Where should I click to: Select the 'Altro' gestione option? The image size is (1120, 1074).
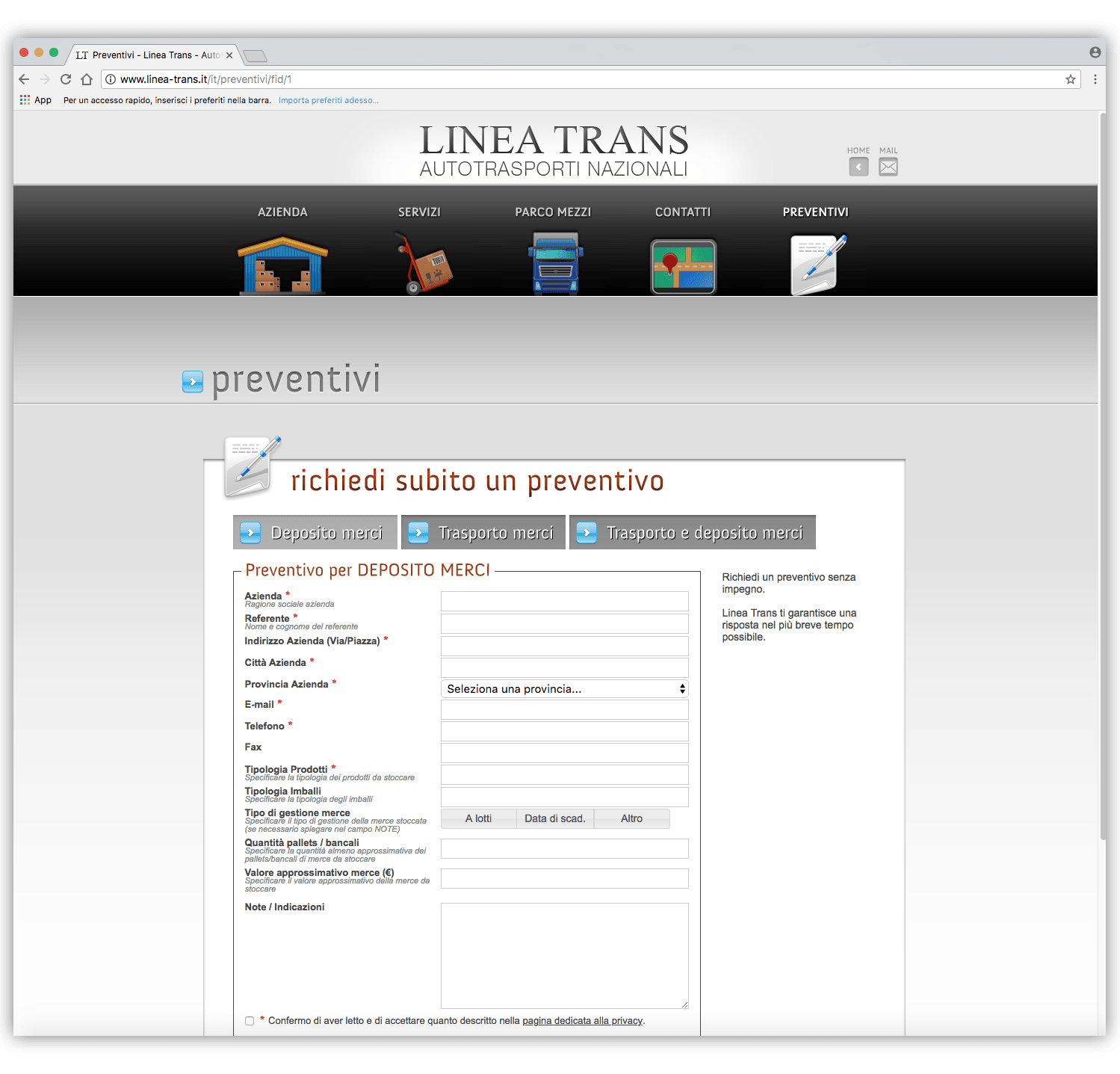632,818
